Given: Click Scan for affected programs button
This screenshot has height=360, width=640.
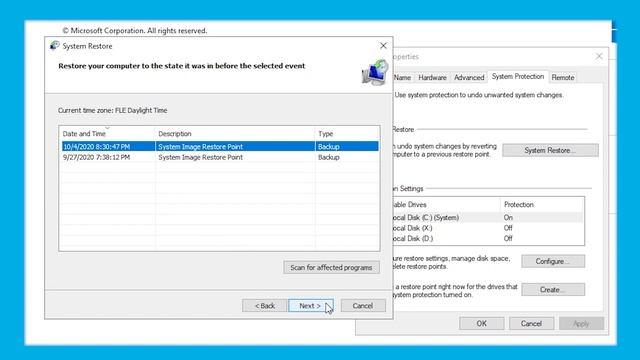Looking at the screenshot, I should (331, 267).
